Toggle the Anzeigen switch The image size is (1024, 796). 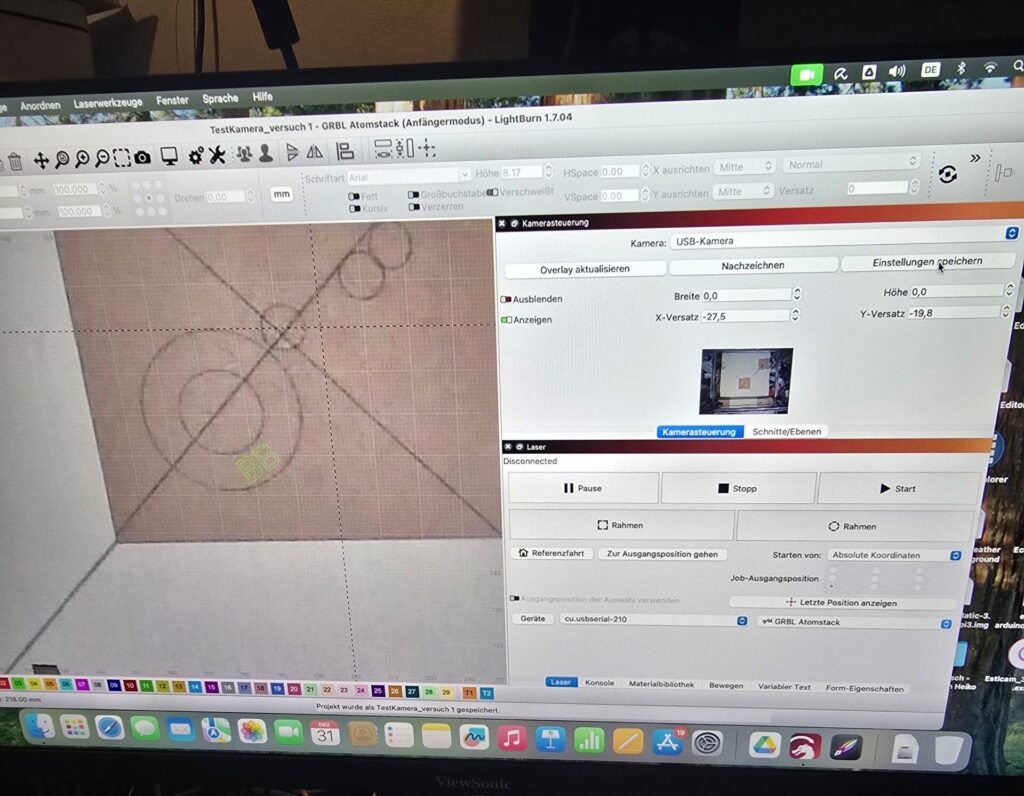click(506, 320)
